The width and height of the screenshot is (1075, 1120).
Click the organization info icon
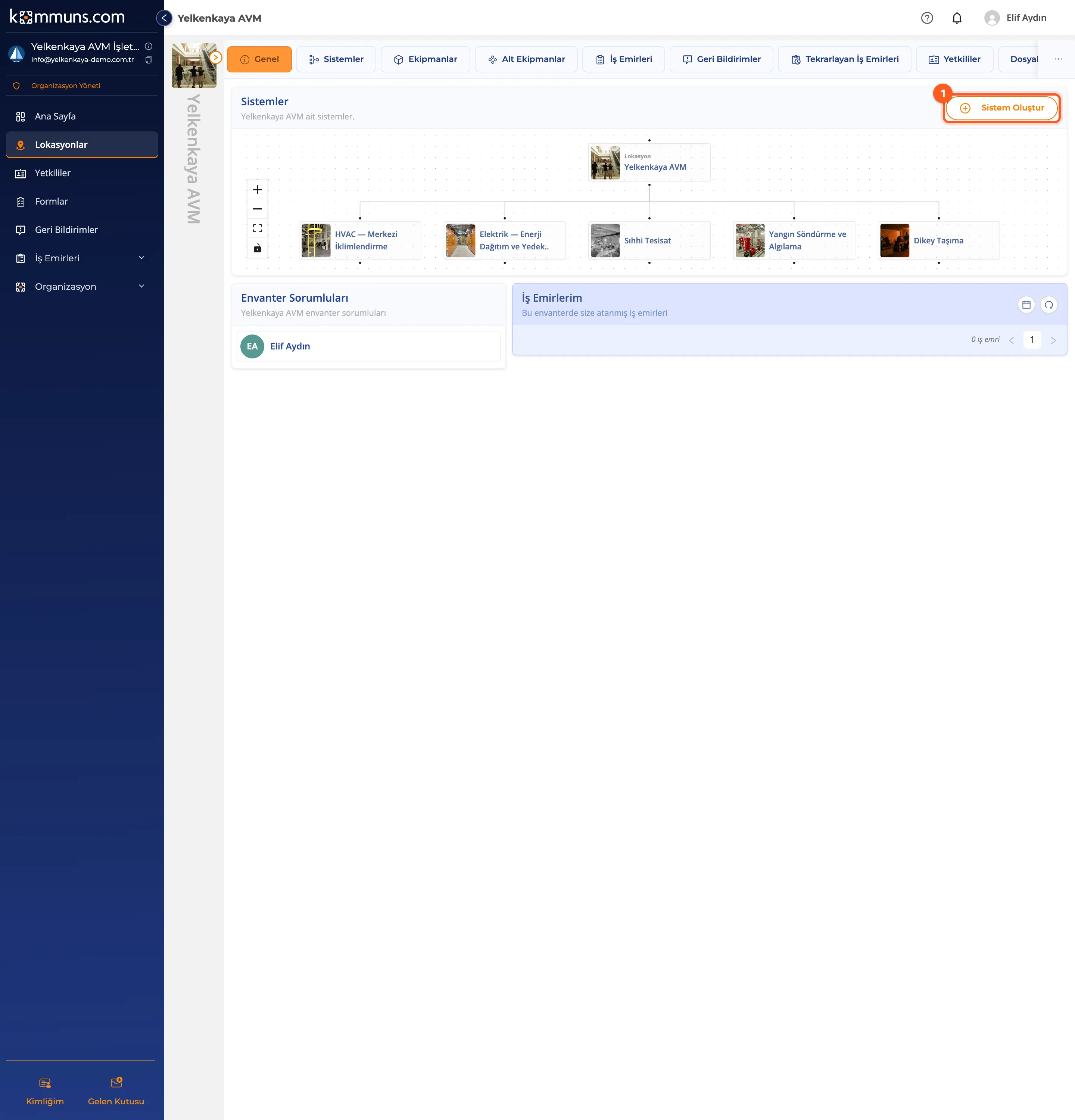click(x=149, y=46)
